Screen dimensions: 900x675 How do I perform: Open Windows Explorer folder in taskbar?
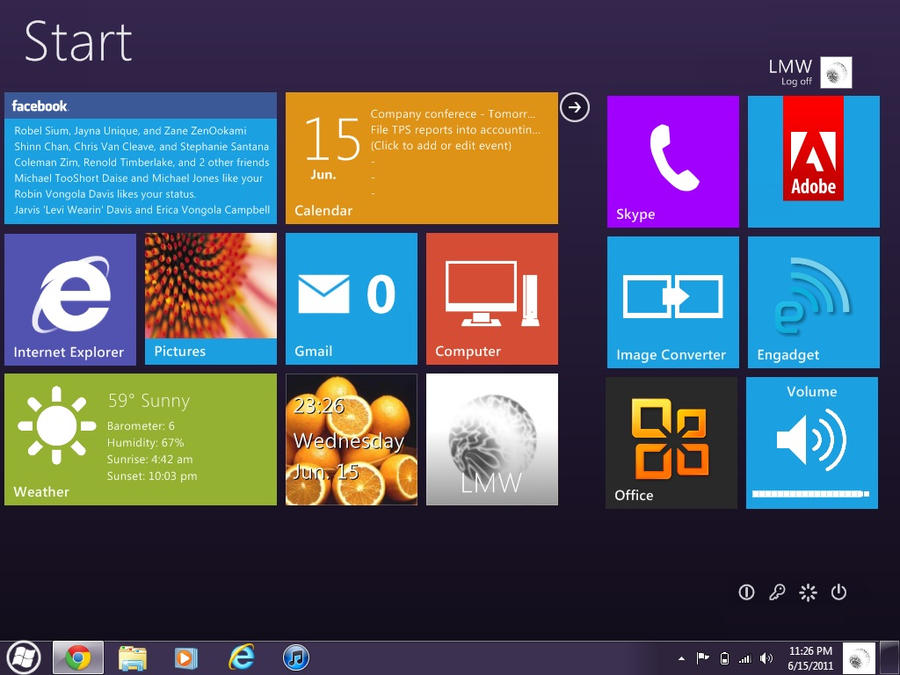click(x=133, y=658)
